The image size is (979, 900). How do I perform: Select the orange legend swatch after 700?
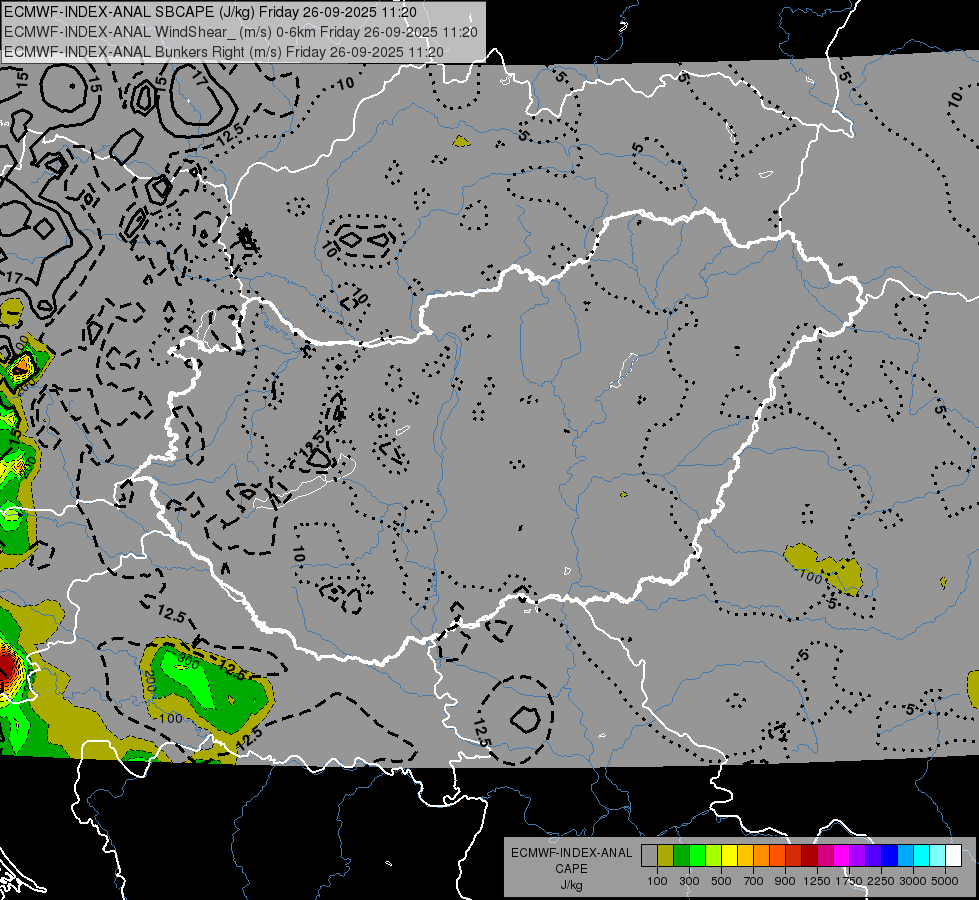coord(761,855)
